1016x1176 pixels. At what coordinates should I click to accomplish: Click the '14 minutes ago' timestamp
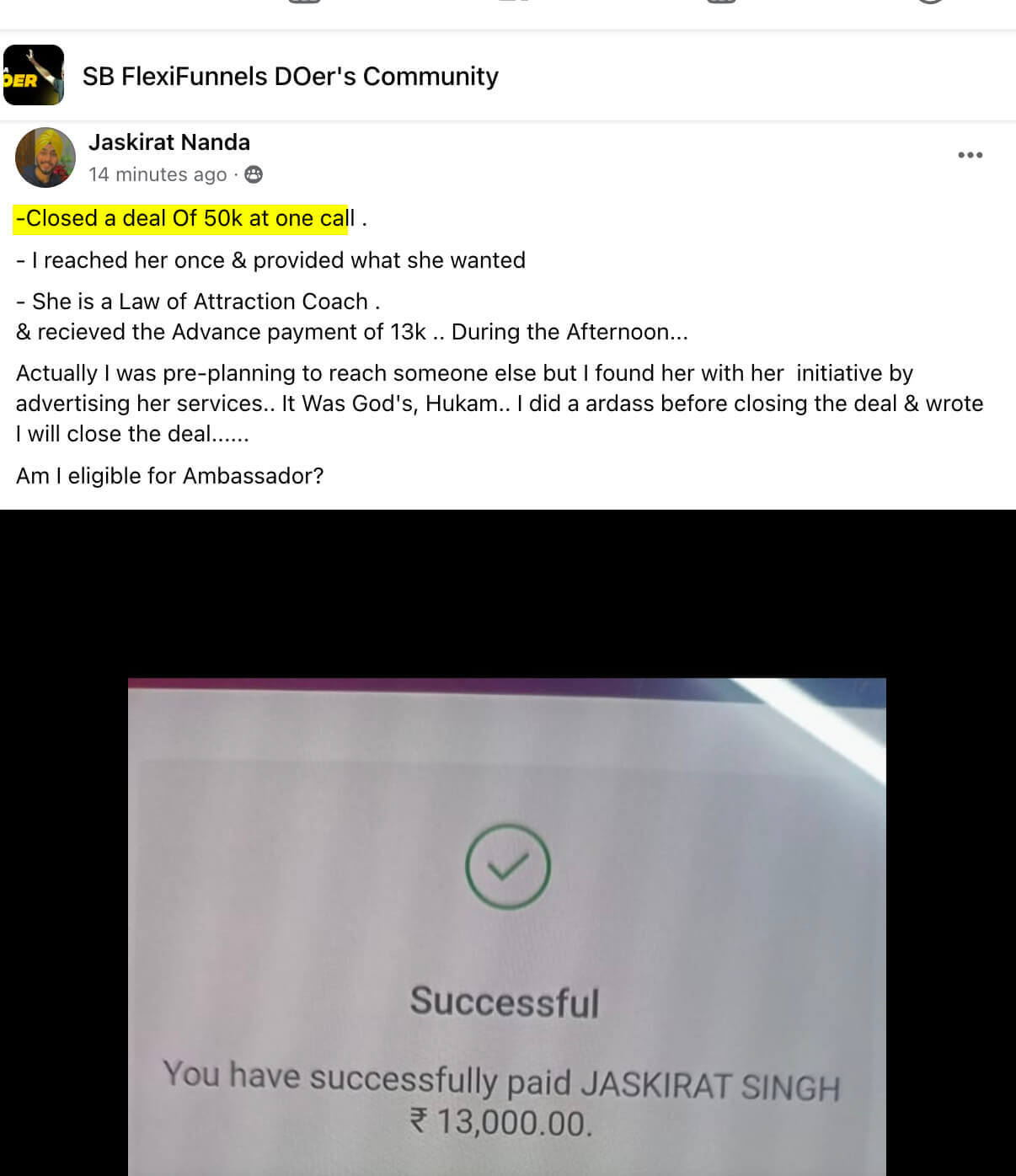click(x=158, y=174)
